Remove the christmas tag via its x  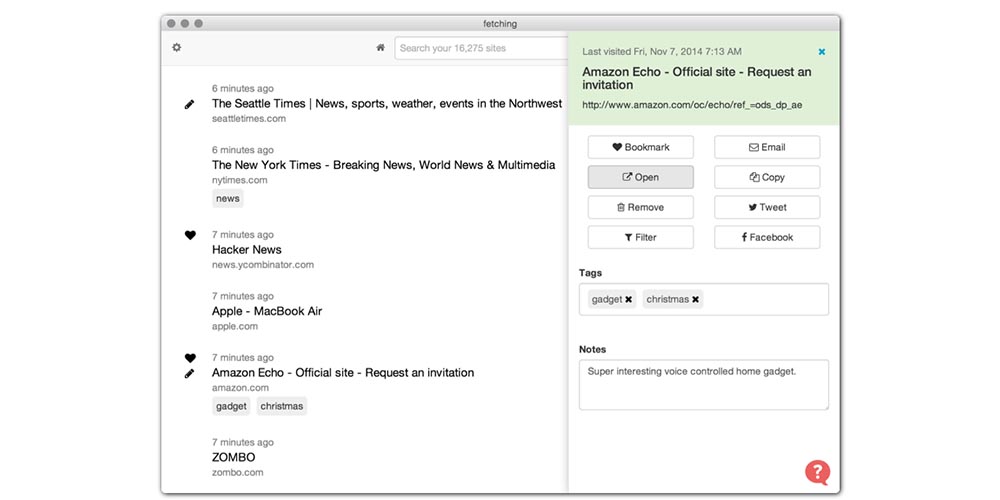point(696,299)
